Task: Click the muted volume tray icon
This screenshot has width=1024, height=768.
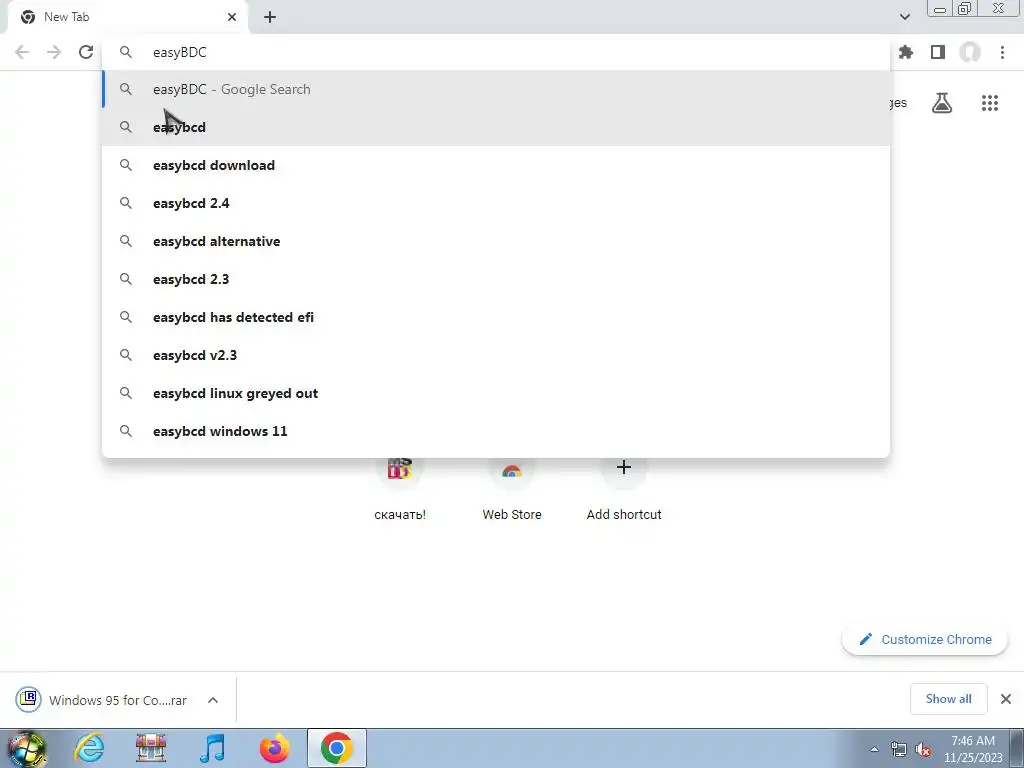Action: [x=923, y=750]
